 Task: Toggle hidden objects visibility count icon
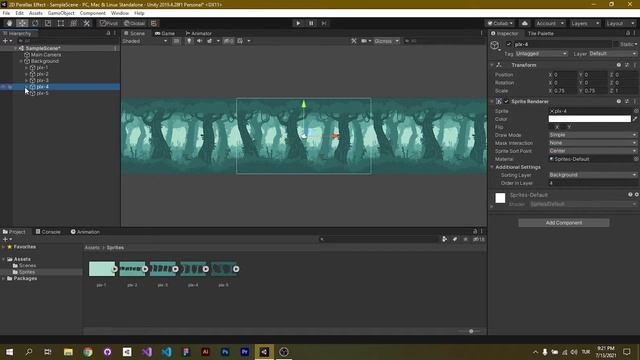click(229, 41)
